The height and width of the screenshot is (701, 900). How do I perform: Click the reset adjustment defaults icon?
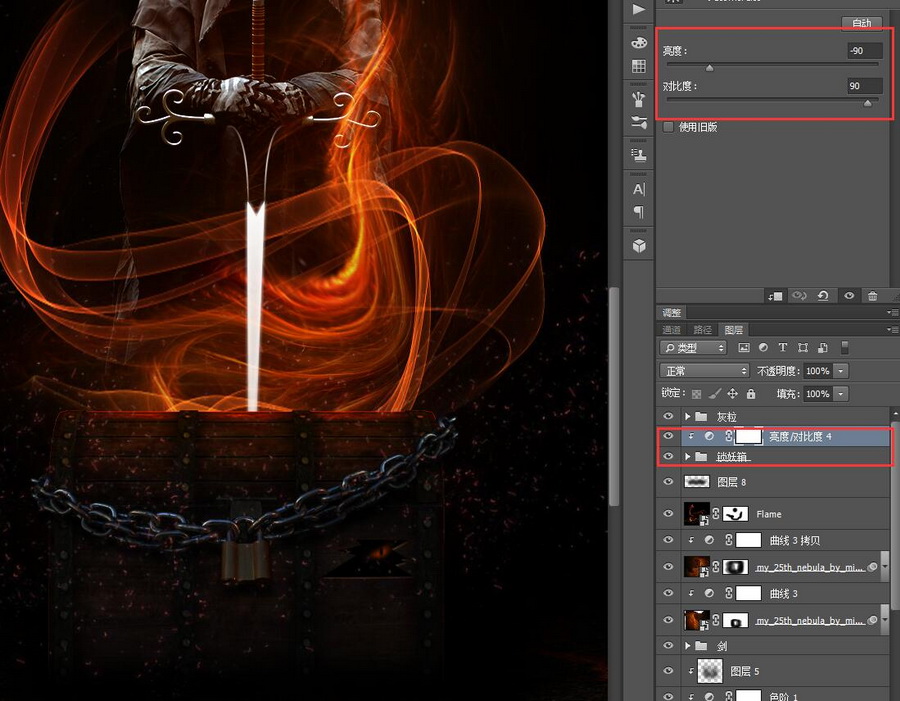pos(822,296)
